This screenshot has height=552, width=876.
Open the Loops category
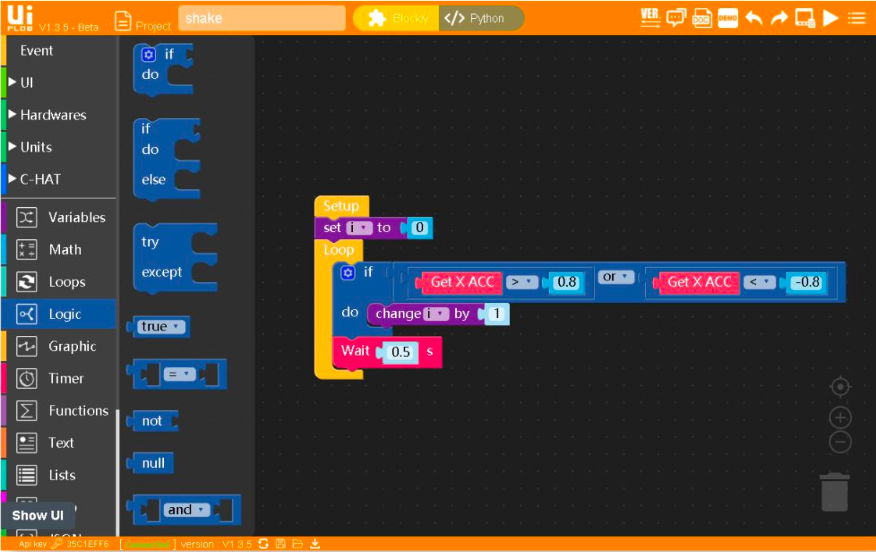[x=60, y=282]
